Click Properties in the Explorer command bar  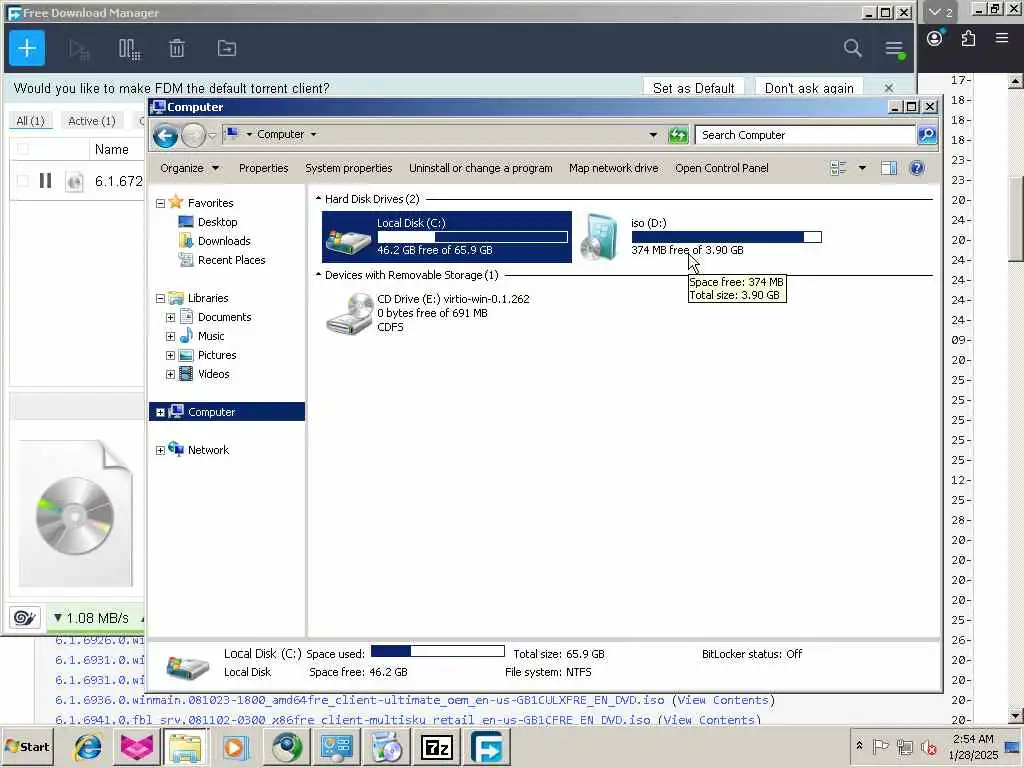point(263,168)
